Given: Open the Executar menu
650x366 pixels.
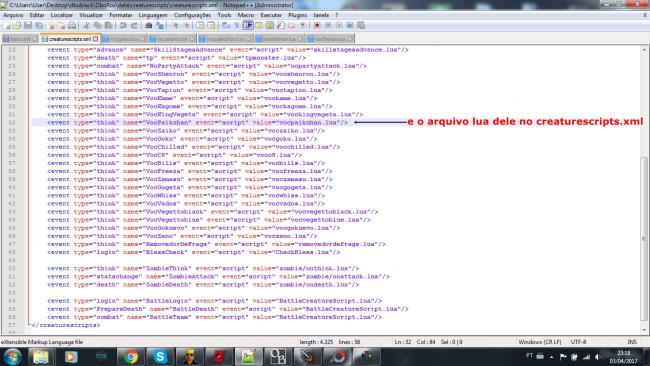Looking at the screenshot, I should point(271,15).
